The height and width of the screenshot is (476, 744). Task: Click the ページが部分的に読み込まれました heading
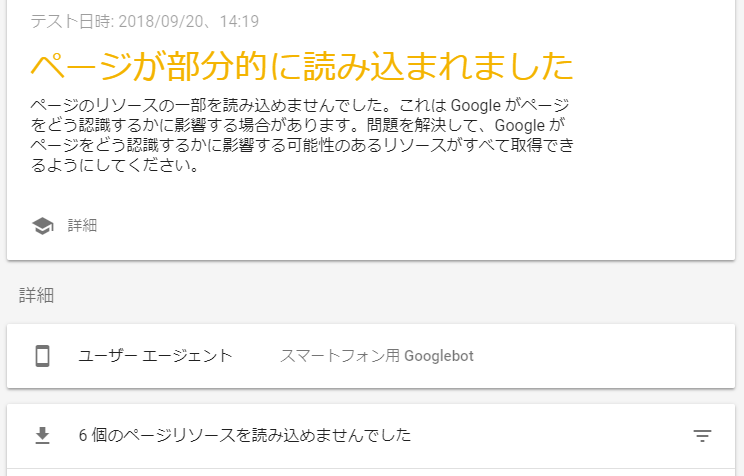click(x=301, y=66)
